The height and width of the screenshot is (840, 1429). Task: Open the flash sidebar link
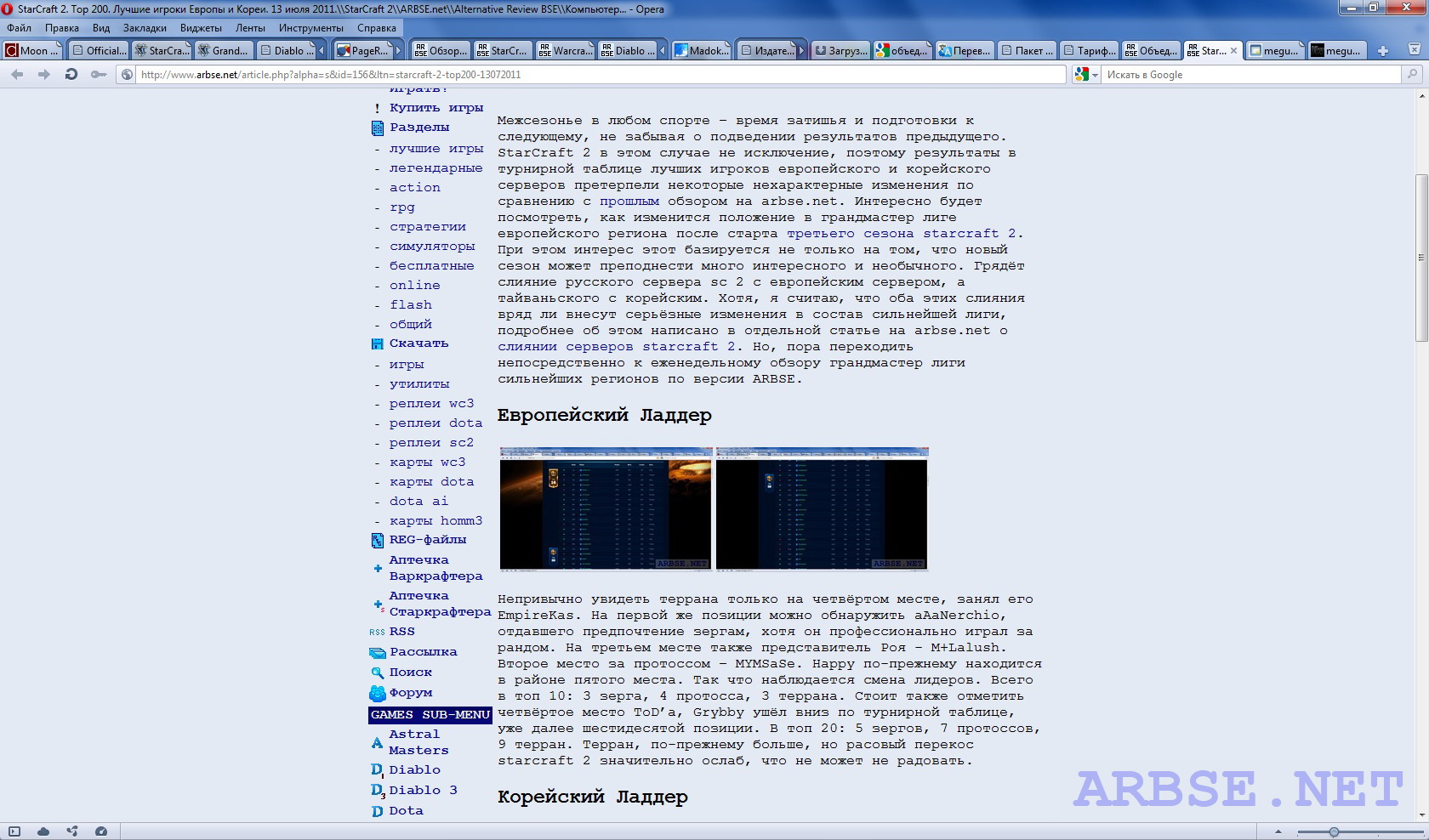click(x=411, y=305)
